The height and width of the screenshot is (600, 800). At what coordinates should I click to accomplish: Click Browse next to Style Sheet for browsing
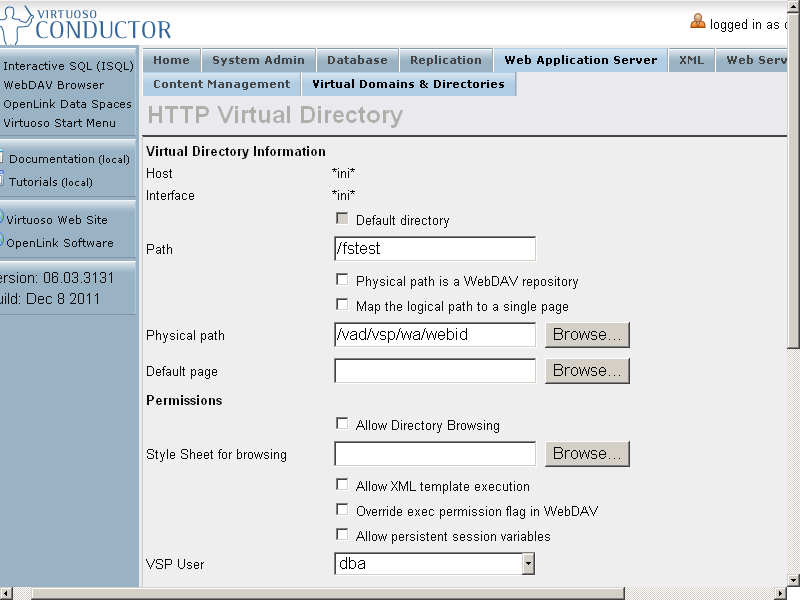click(x=587, y=454)
